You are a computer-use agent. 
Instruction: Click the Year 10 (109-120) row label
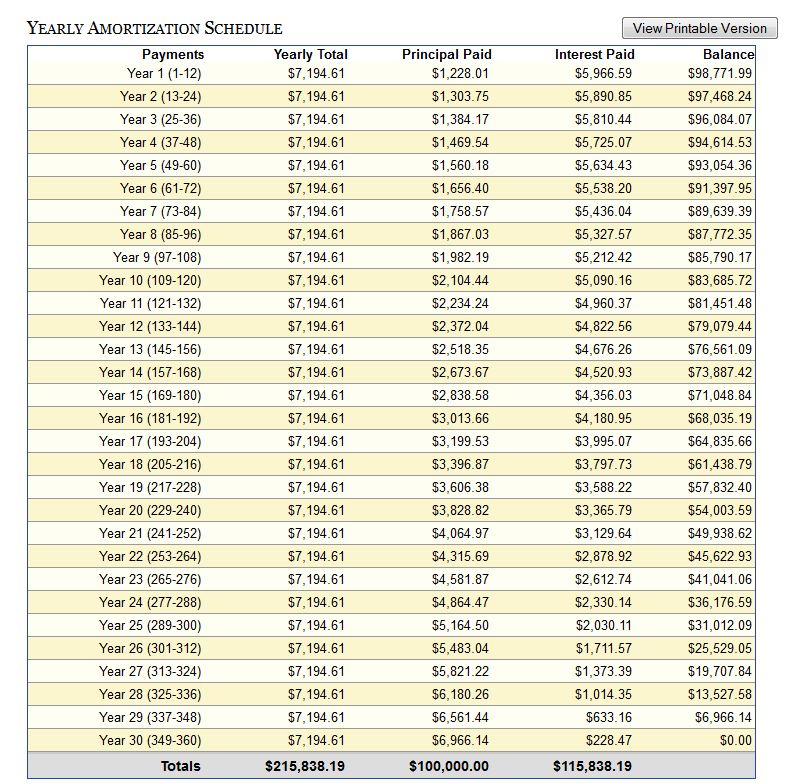click(x=150, y=280)
